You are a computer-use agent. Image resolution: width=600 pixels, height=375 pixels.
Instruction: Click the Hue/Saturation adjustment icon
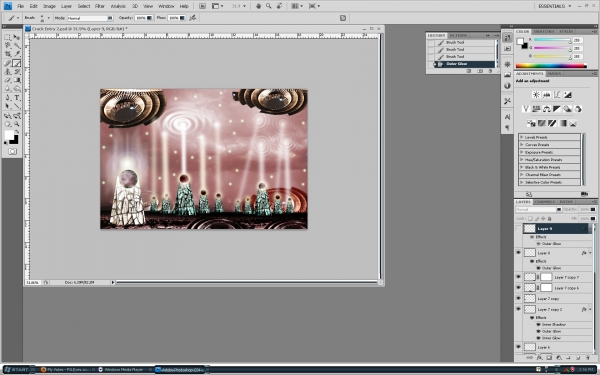(536, 109)
